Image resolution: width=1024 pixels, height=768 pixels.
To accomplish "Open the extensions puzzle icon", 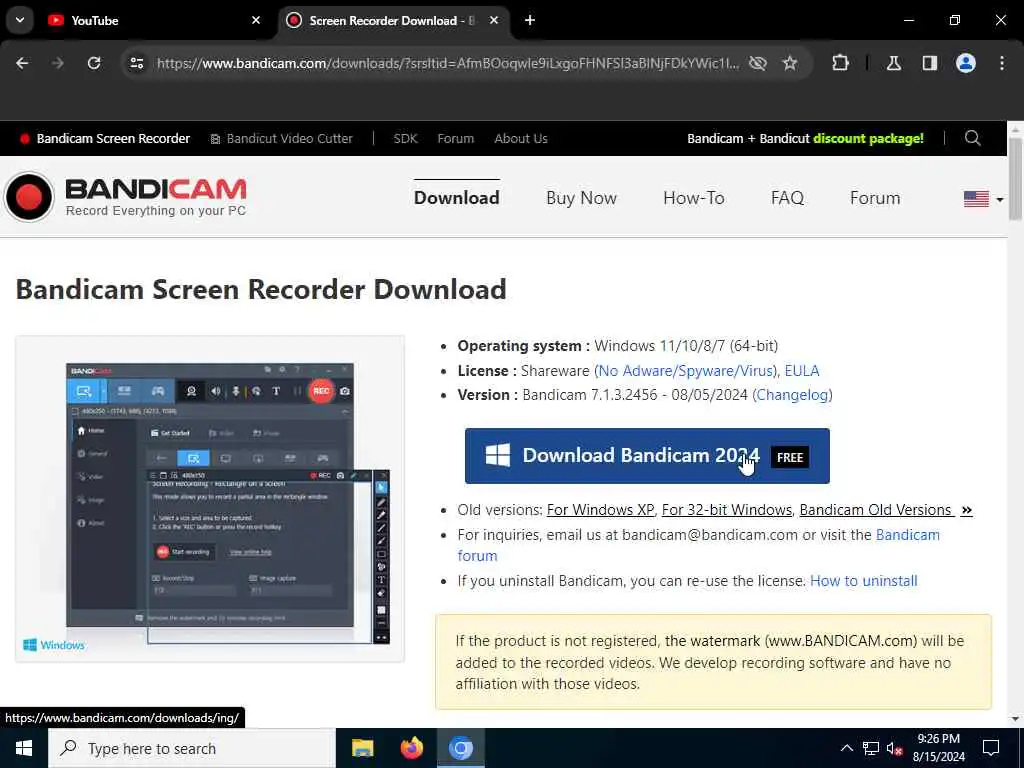I will click(x=840, y=63).
